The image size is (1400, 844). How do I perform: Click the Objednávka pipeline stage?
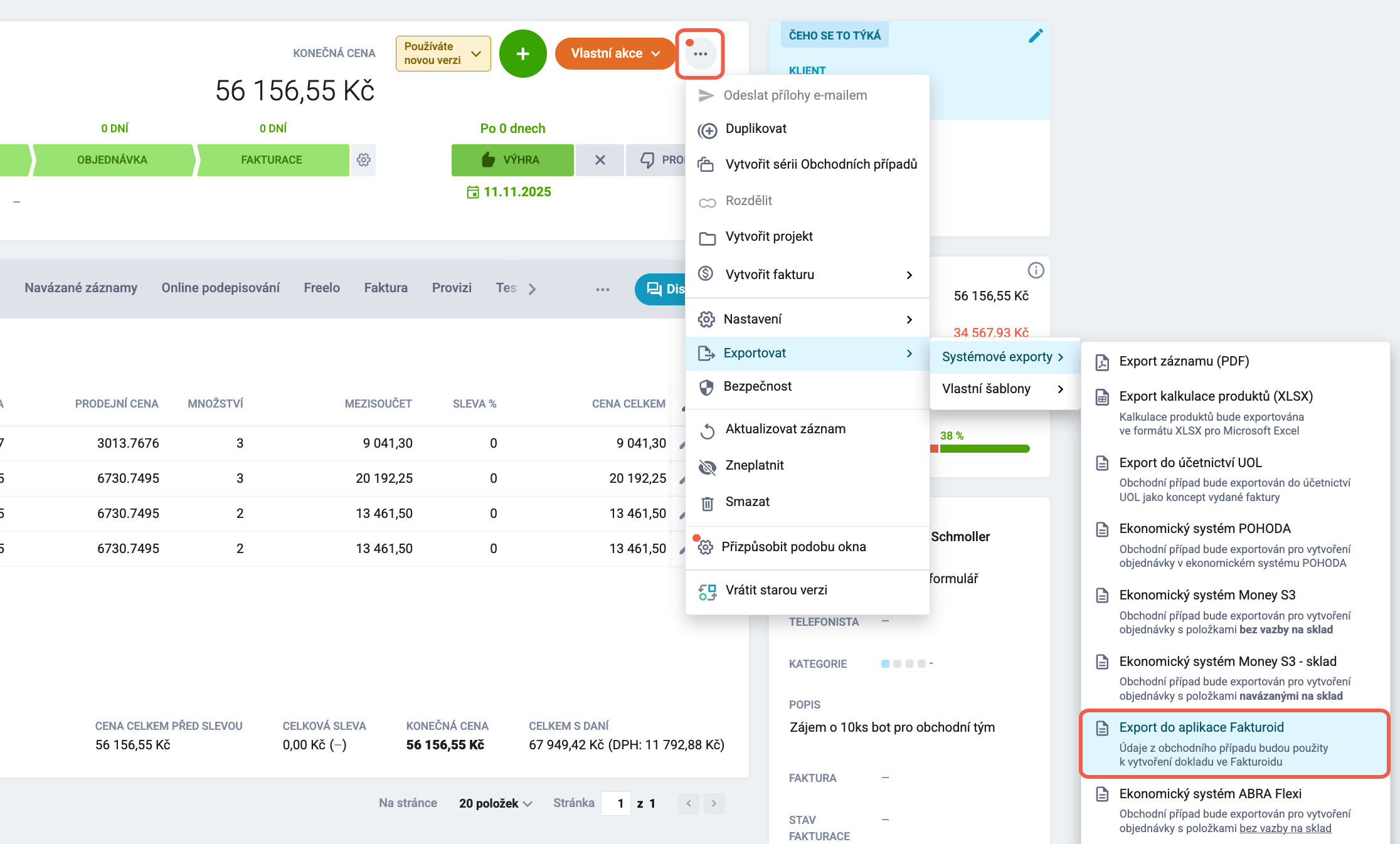112,160
